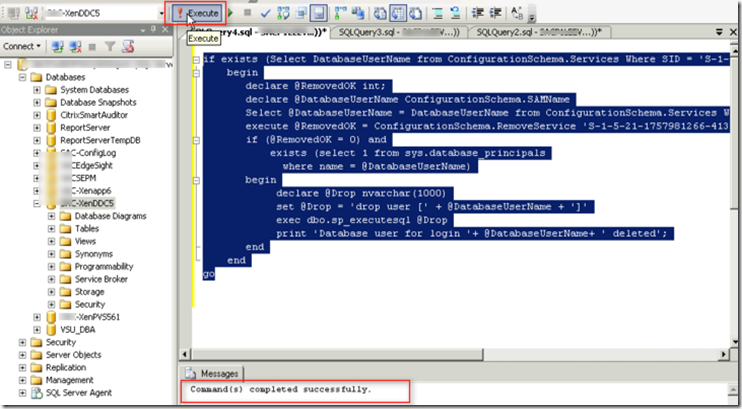Open the available databases dropdown

[161, 14]
